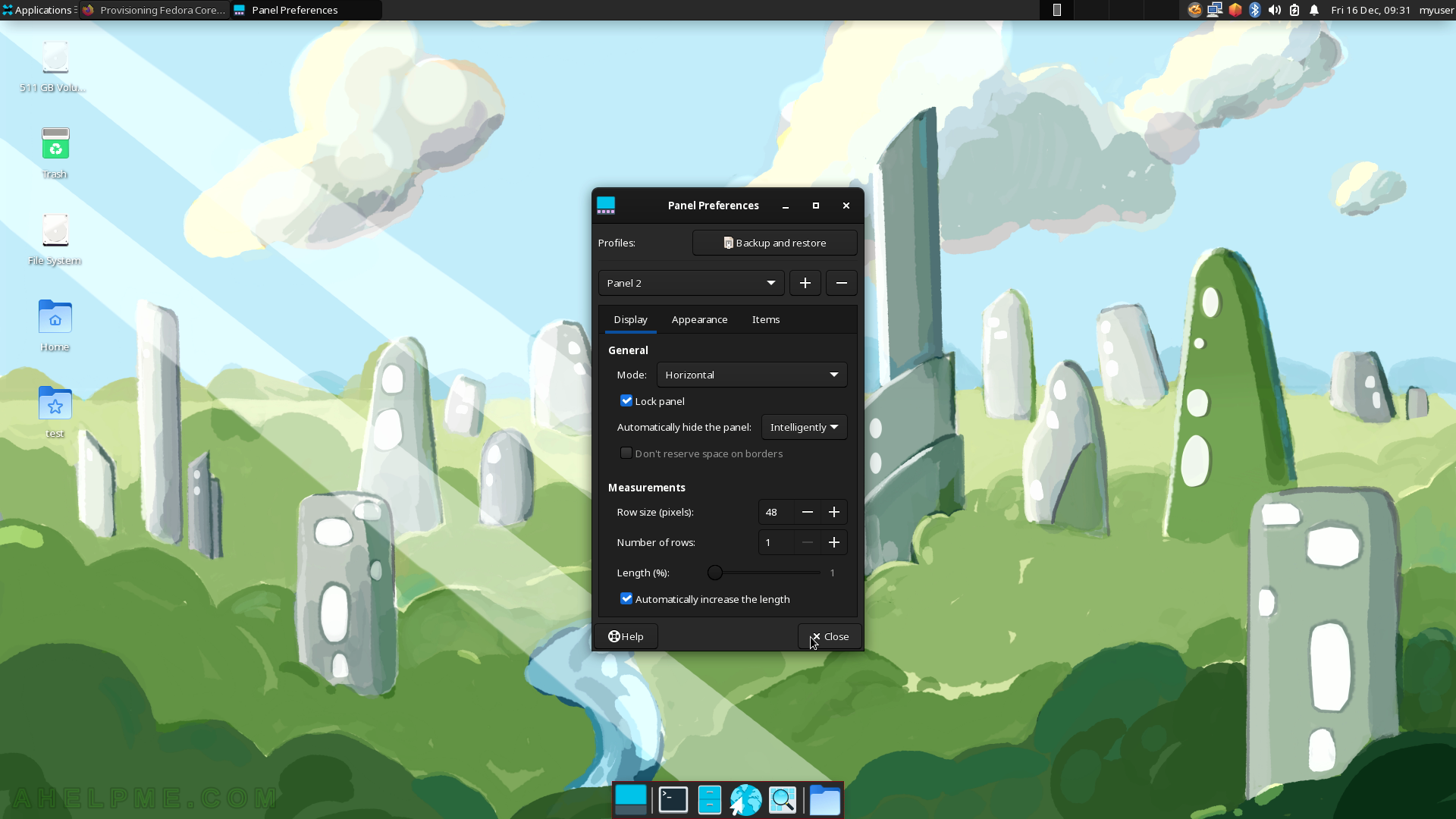Toggle Automatically increase the length checkbox

tap(626, 598)
